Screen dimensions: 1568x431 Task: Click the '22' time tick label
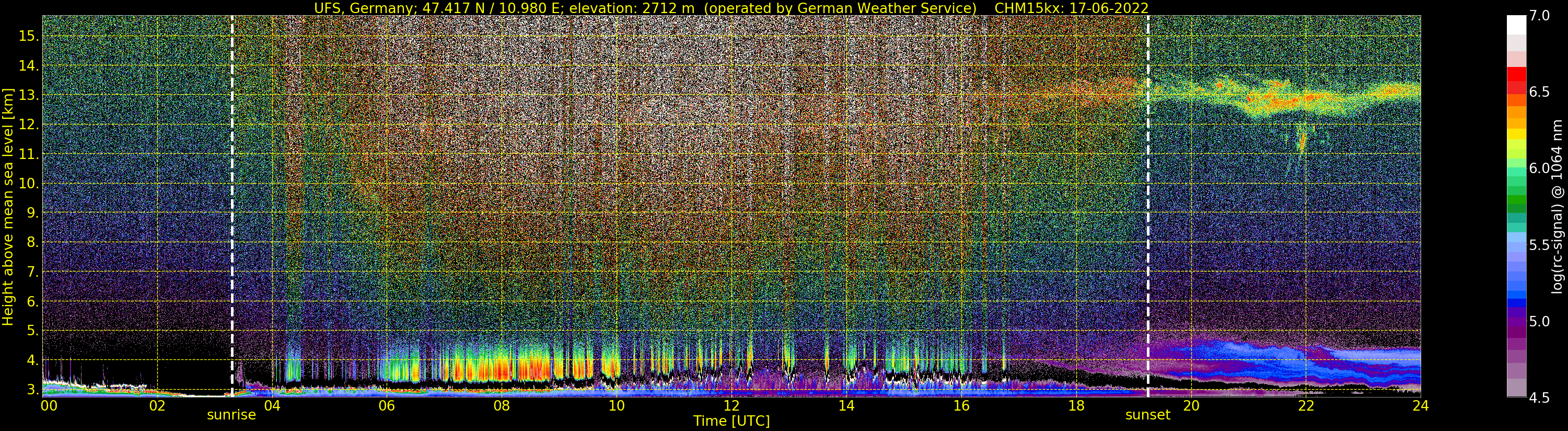pyautogui.click(x=1306, y=405)
